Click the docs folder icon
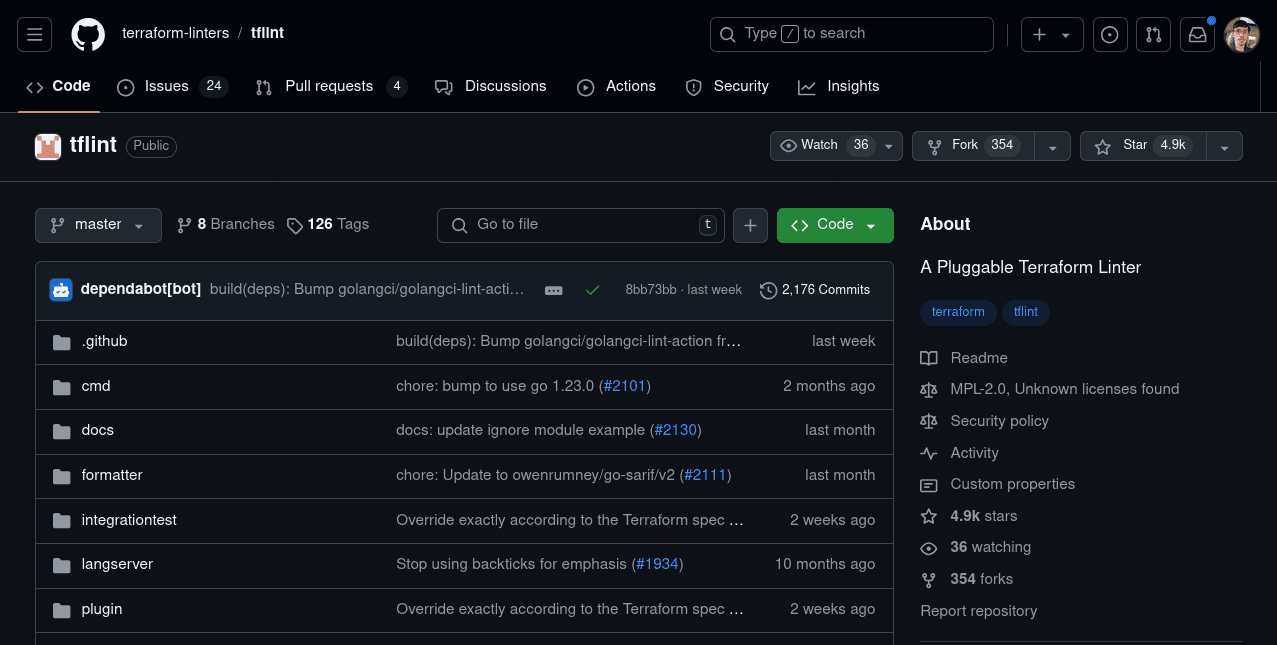Image resolution: width=1277 pixels, height=645 pixels. [62, 431]
